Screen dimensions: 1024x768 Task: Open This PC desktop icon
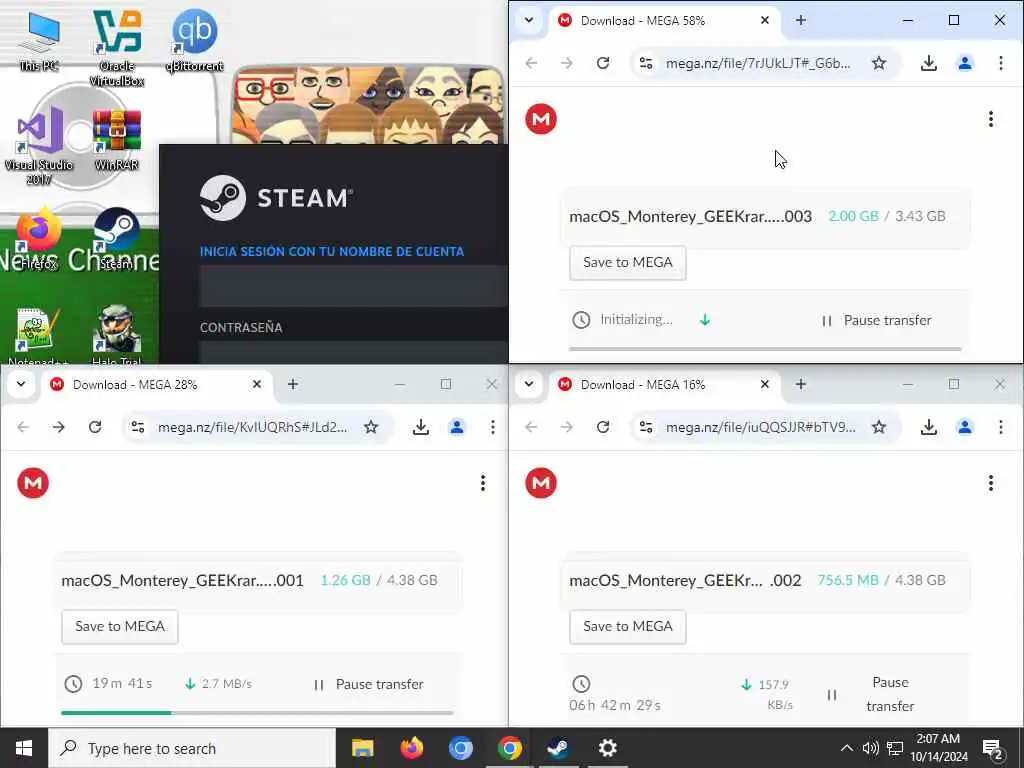pyautogui.click(x=39, y=40)
